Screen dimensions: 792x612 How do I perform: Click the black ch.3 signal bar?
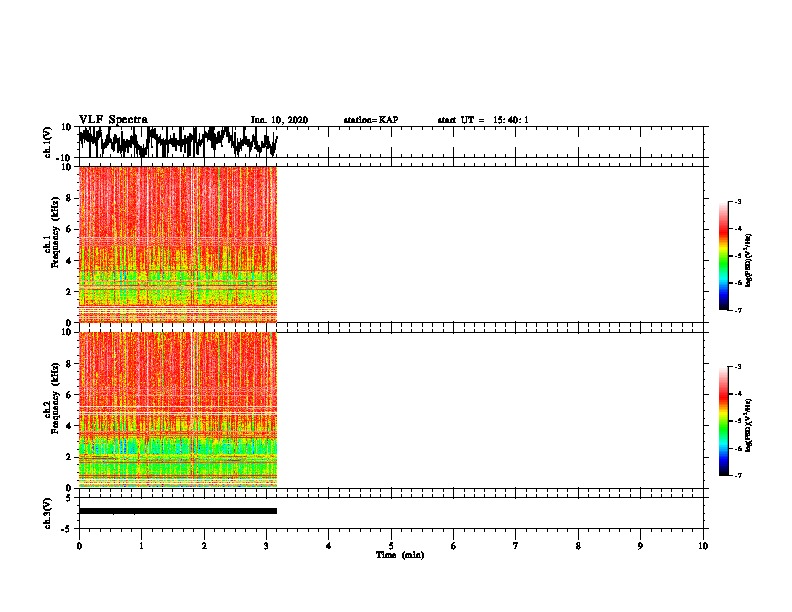[178, 511]
